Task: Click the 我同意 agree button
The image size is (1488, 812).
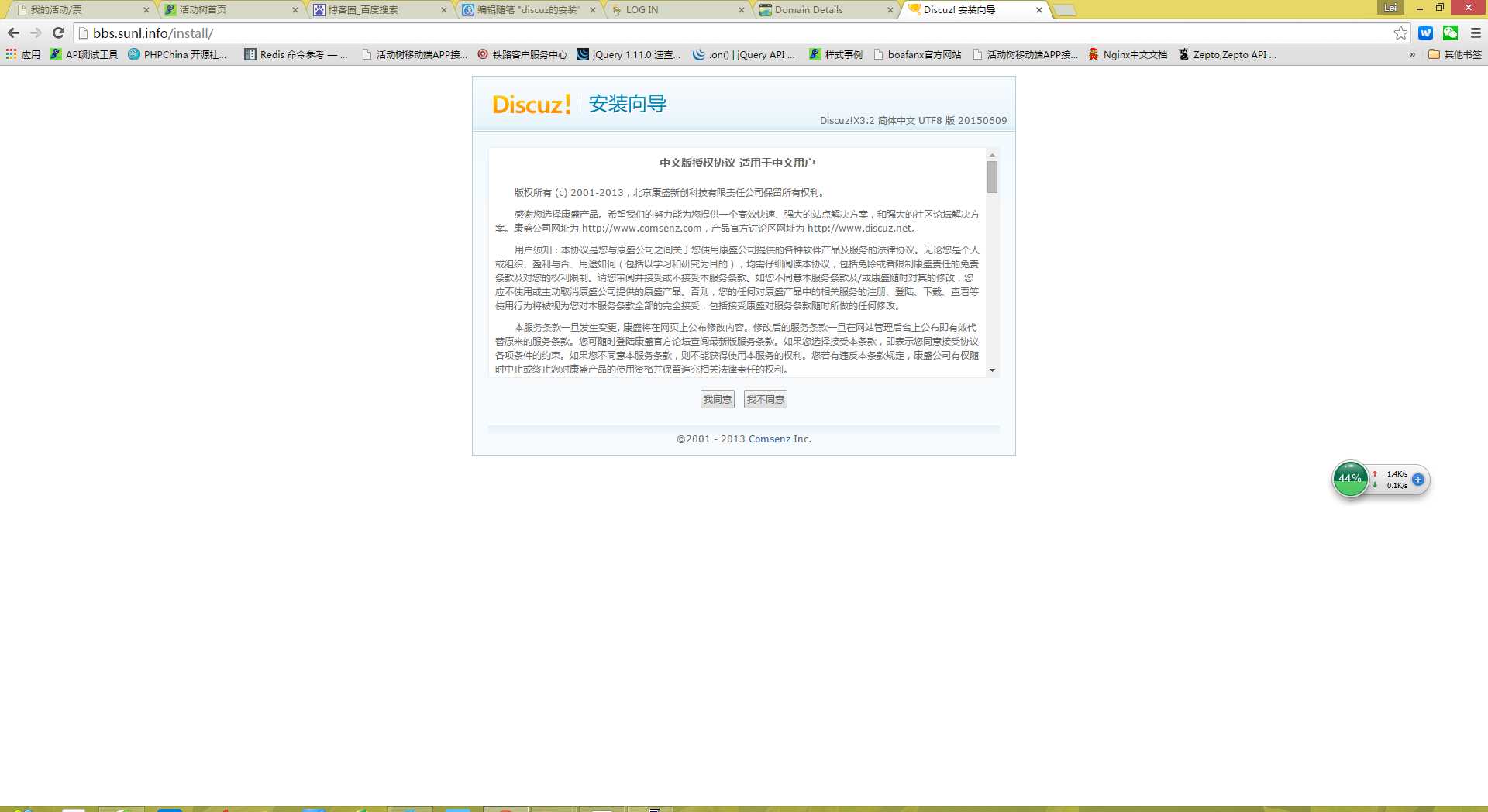Action: (717, 399)
